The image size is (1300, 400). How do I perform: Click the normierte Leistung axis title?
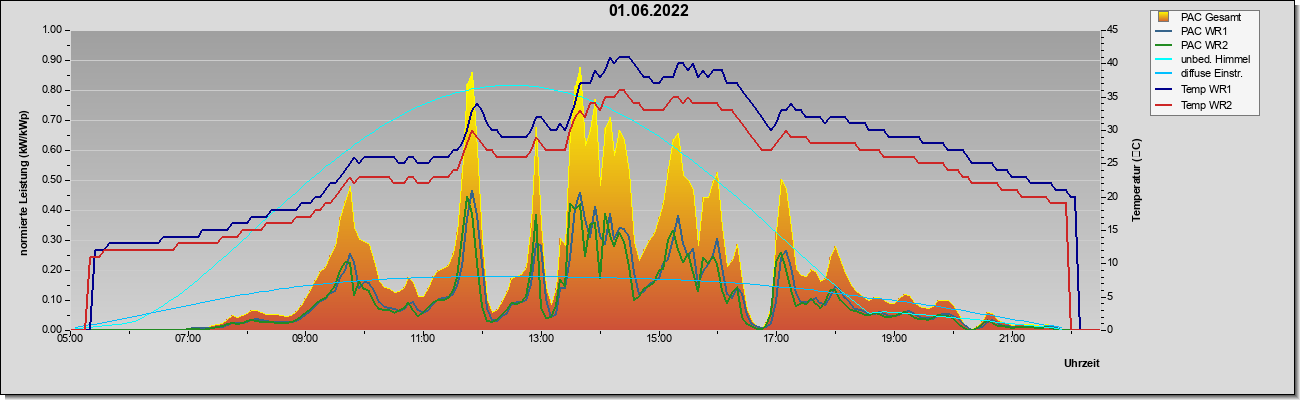(x=23, y=180)
